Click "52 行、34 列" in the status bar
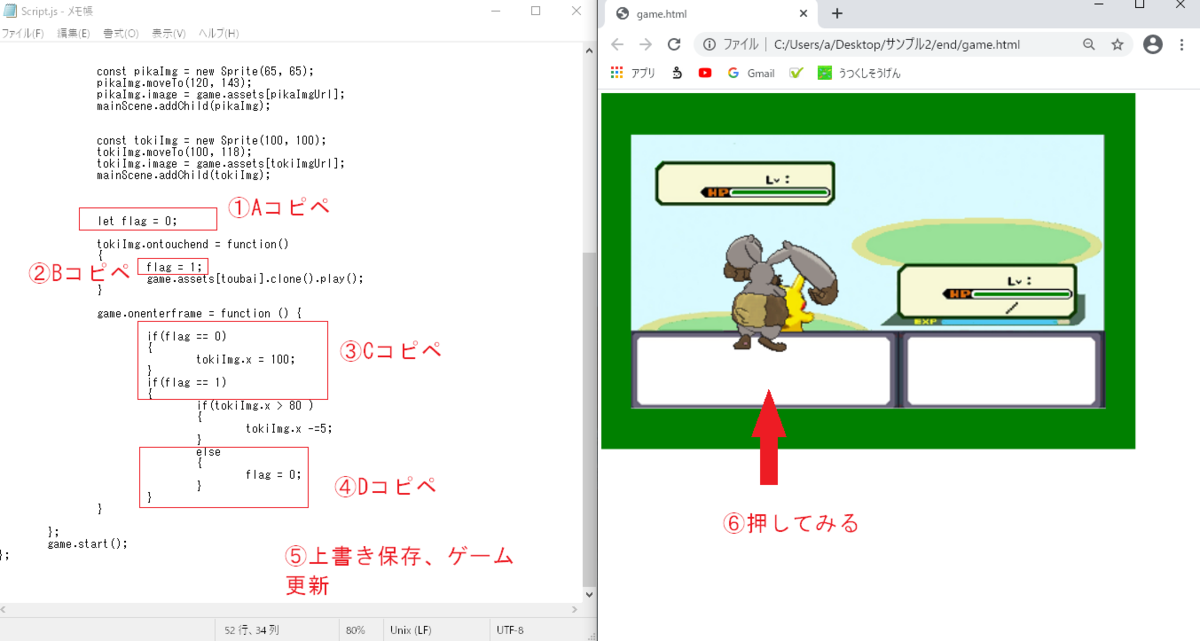 click(x=250, y=631)
